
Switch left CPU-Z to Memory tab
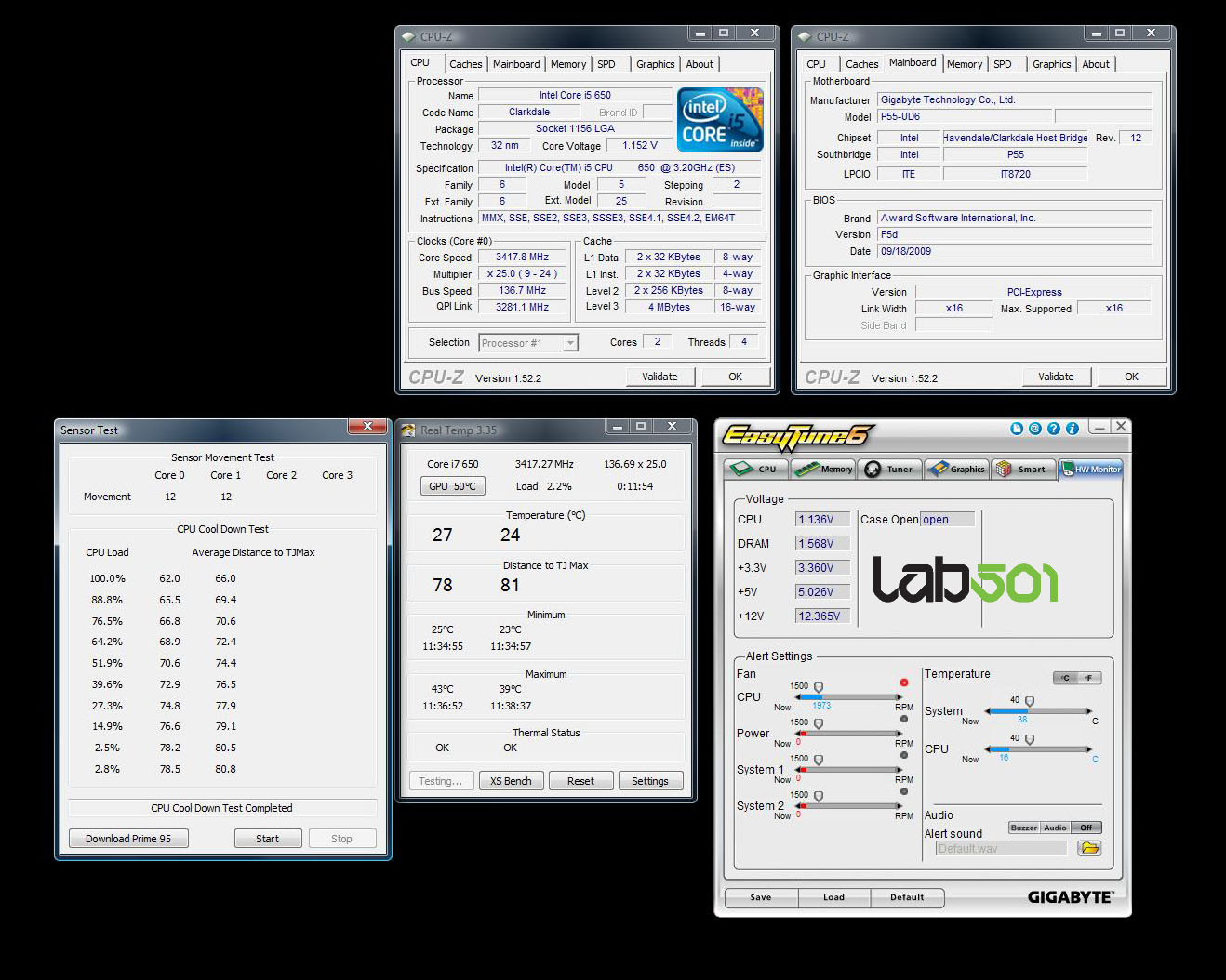(567, 64)
